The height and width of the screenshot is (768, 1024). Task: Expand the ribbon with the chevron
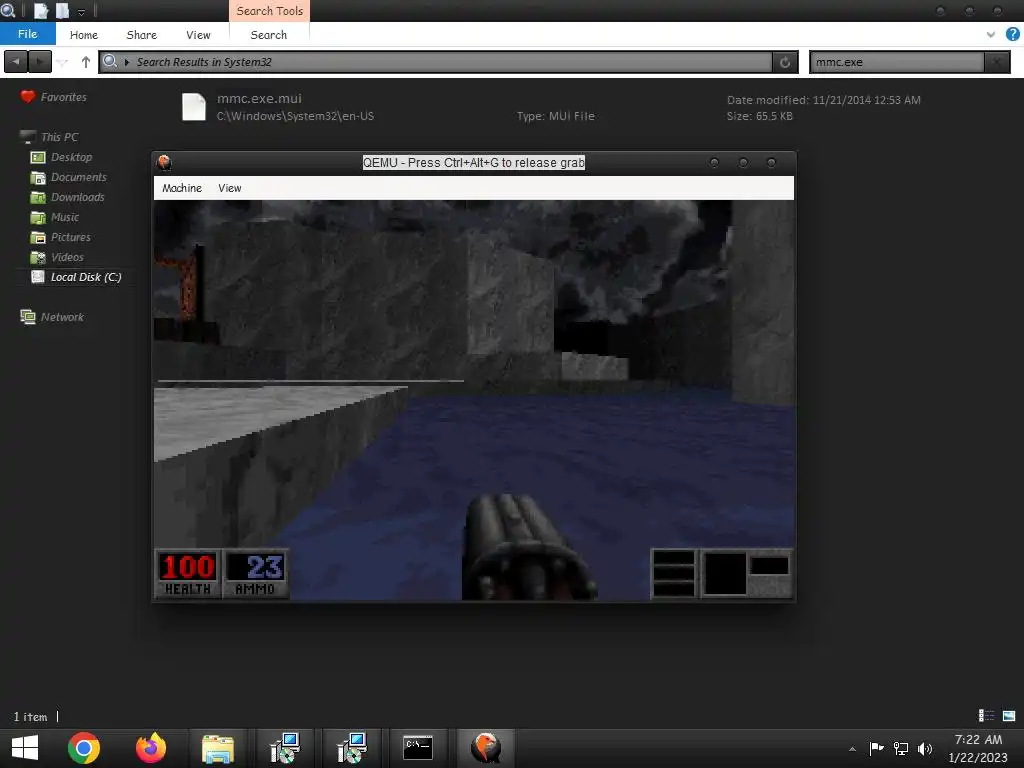click(x=991, y=35)
